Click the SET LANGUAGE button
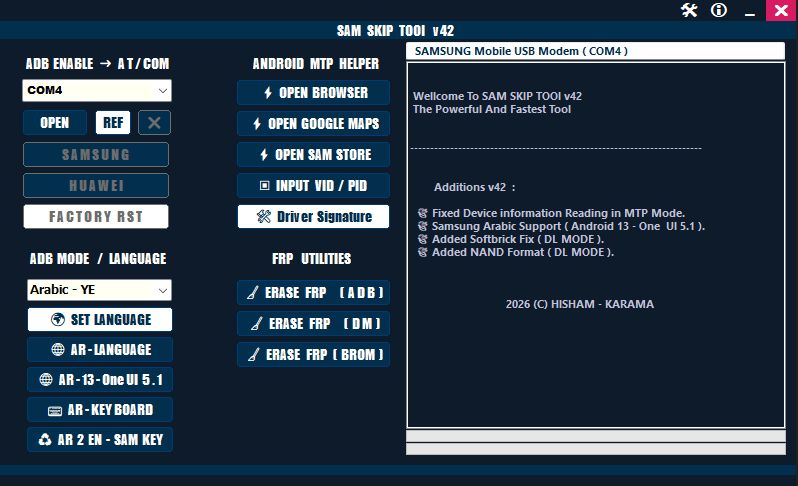Image resolution: width=798 pixels, height=486 pixels. pyautogui.click(x=100, y=320)
